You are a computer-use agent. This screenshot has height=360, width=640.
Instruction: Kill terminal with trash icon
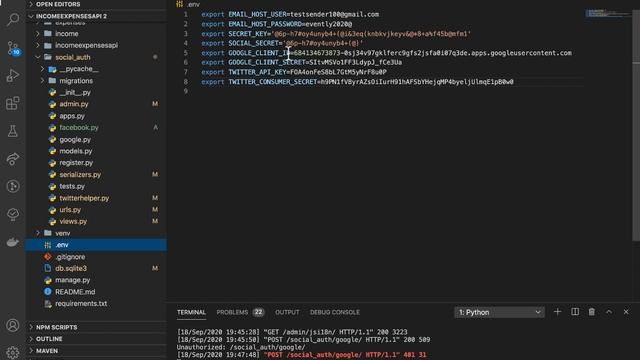click(592, 312)
